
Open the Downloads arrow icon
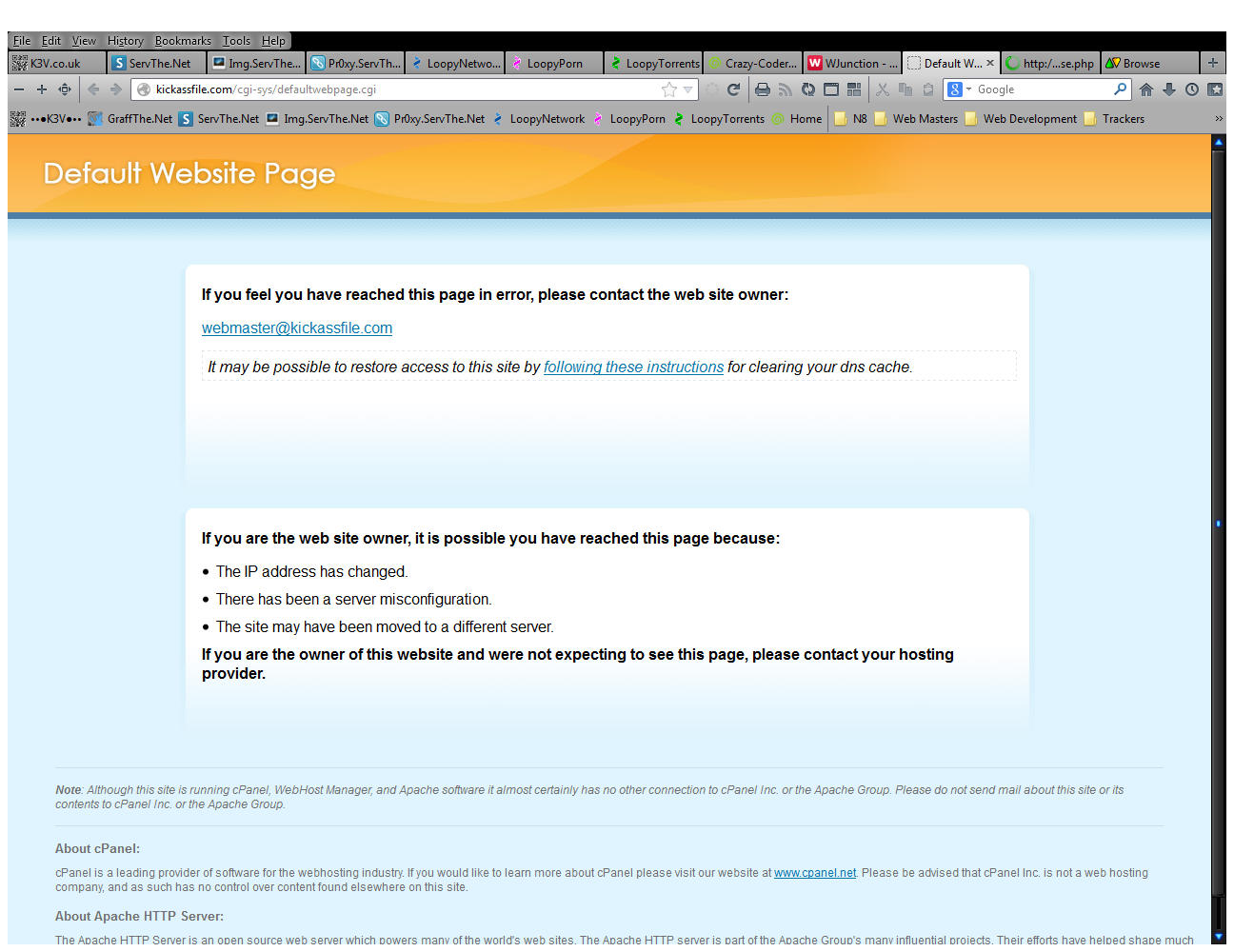[1169, 89]
